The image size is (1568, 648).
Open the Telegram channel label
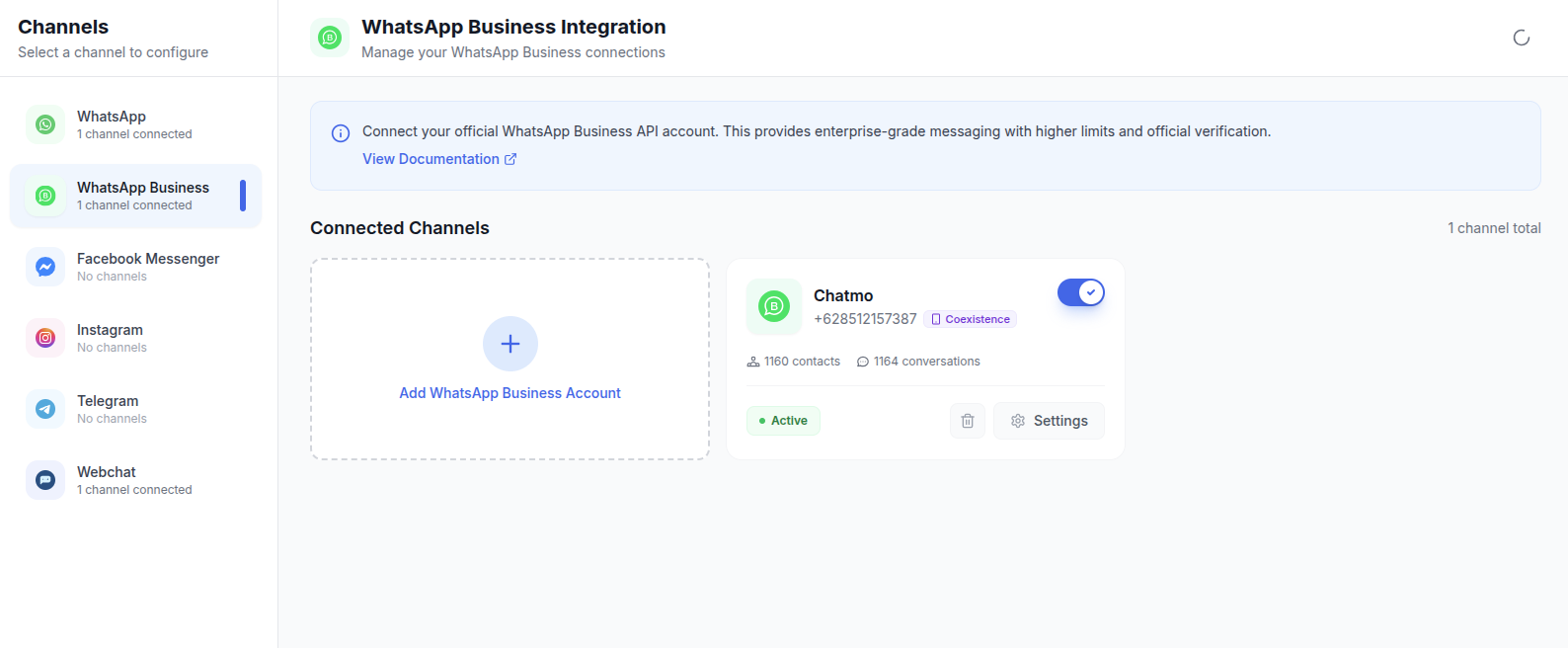click(x=108, y=401)
